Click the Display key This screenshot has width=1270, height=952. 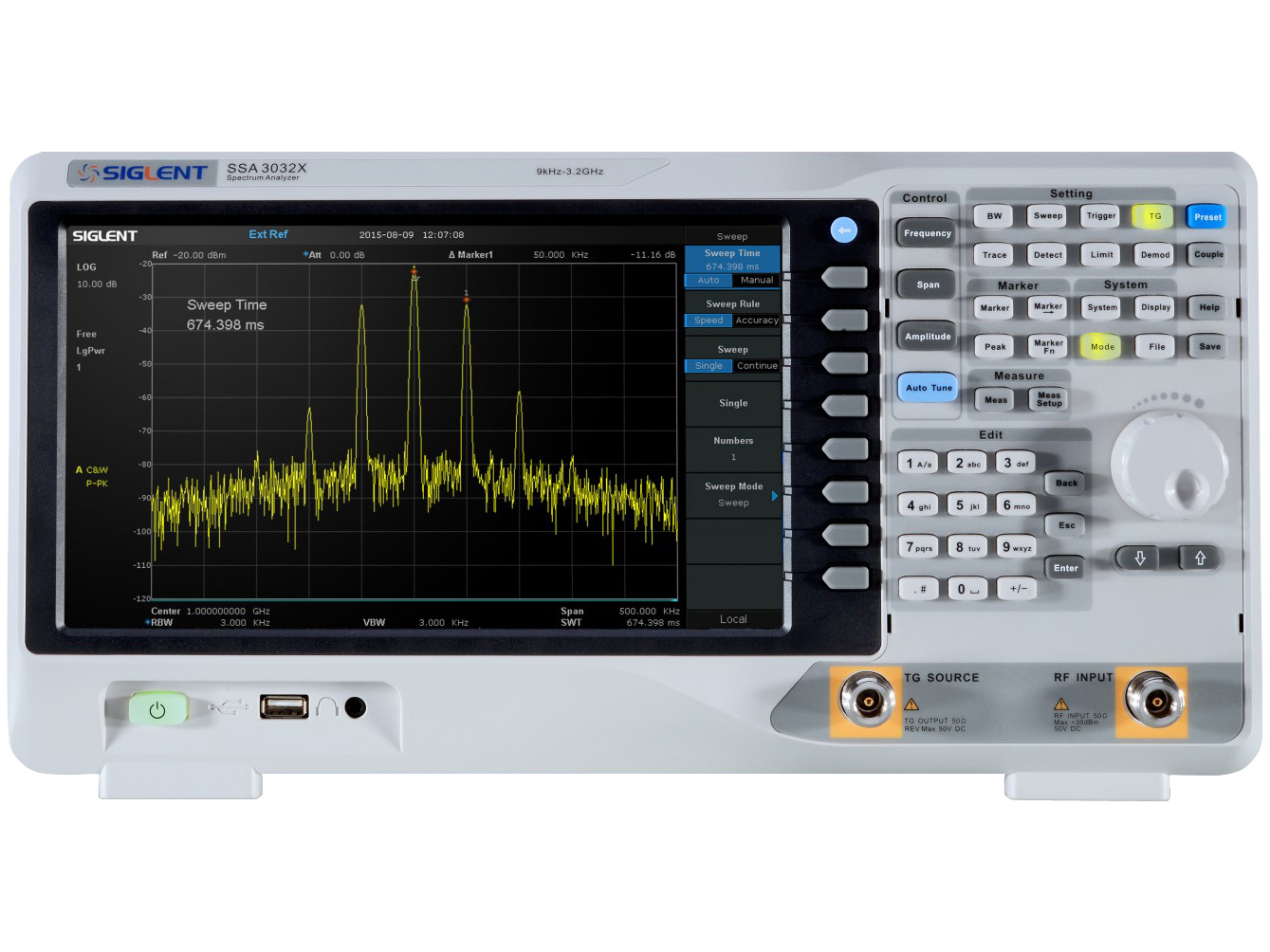[x=1154, y=307]
